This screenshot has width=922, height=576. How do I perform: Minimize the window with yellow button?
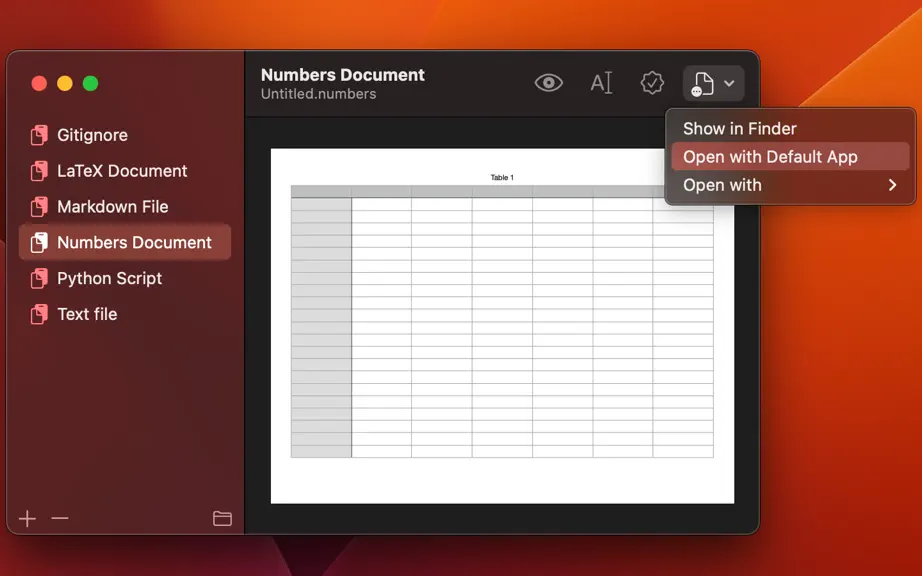tap(65, 83)
